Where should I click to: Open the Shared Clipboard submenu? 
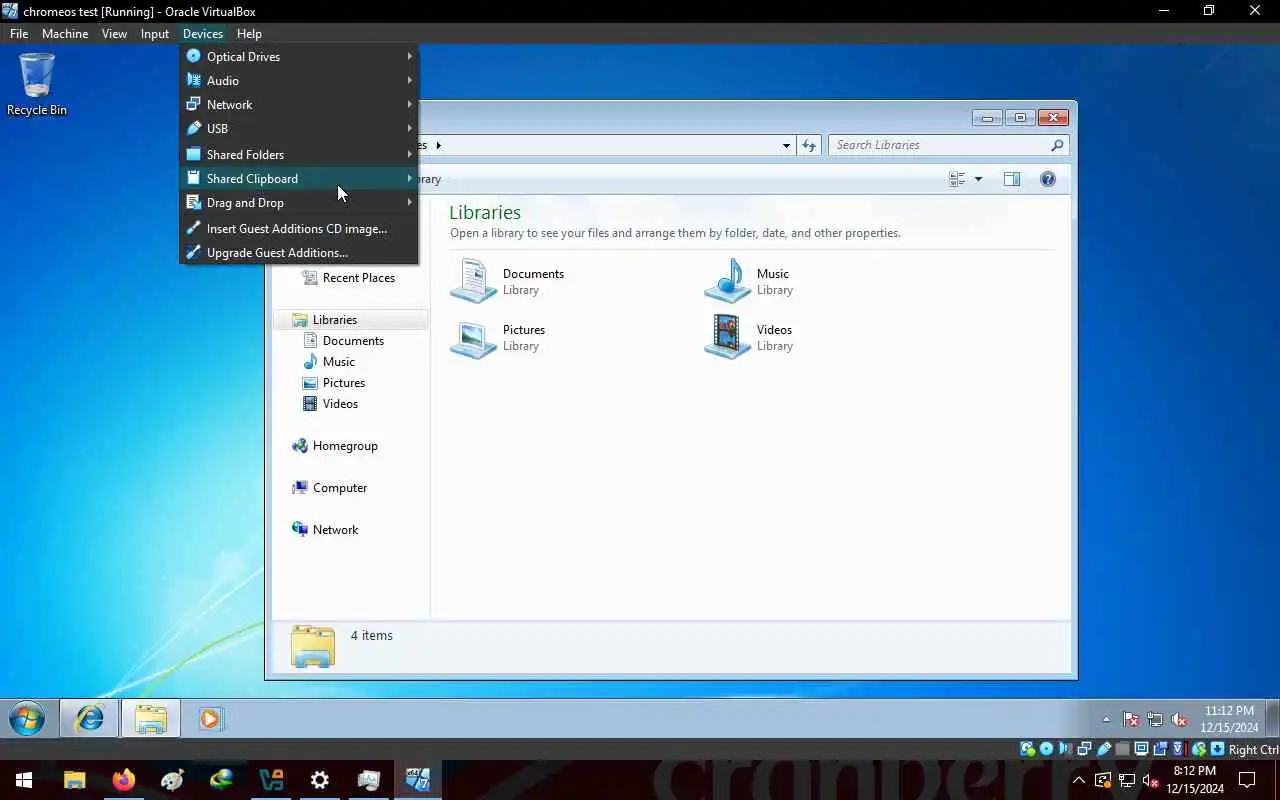(x=299, y=179)
